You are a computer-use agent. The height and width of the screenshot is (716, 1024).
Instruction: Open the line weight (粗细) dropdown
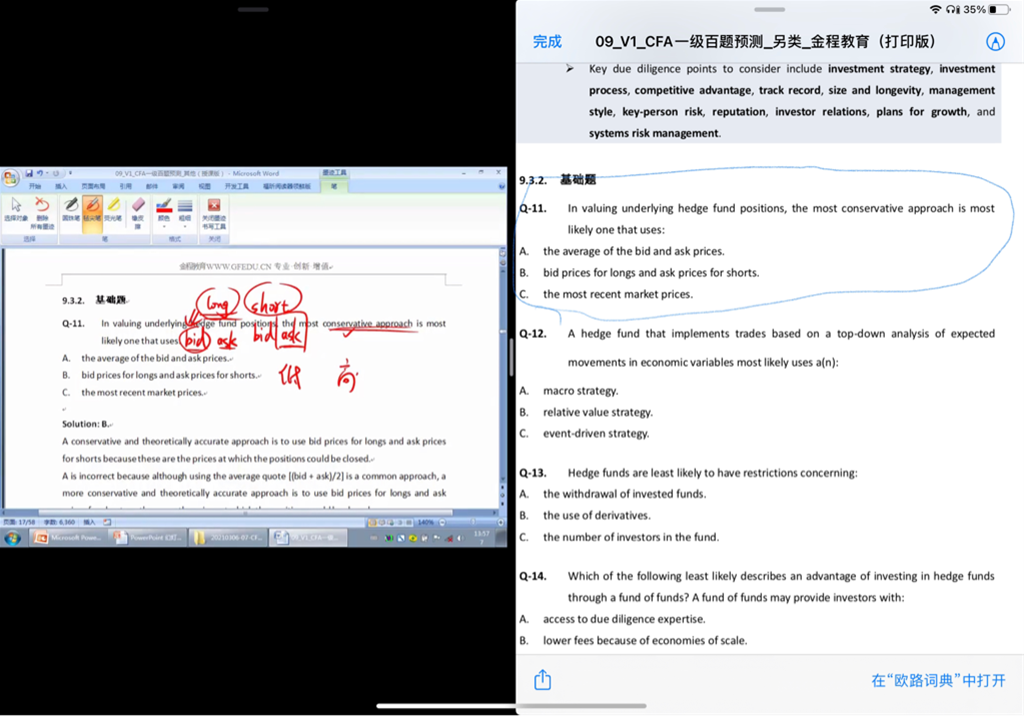pos(185,212)
